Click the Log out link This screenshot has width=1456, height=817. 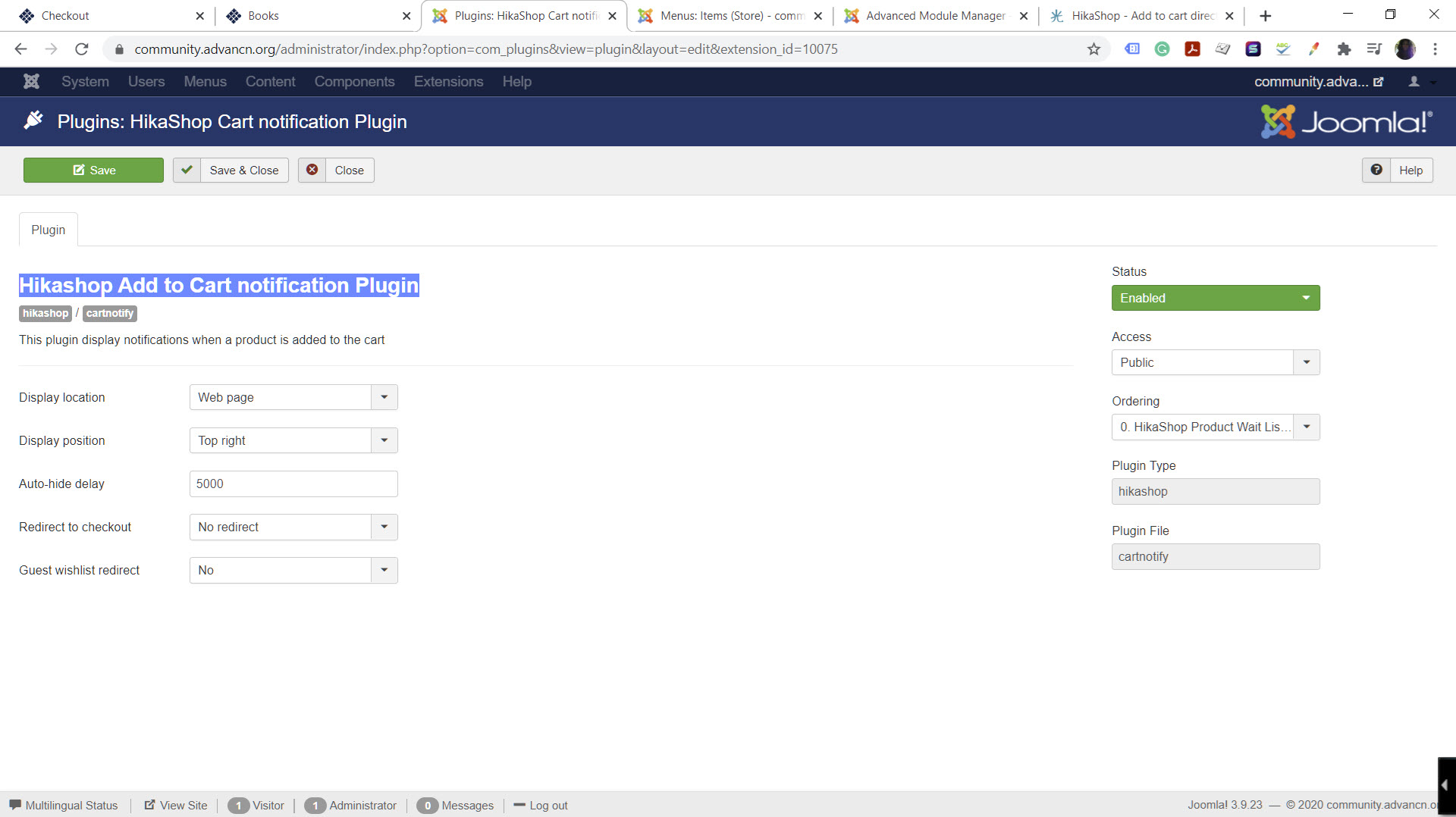tap(541, 805)
